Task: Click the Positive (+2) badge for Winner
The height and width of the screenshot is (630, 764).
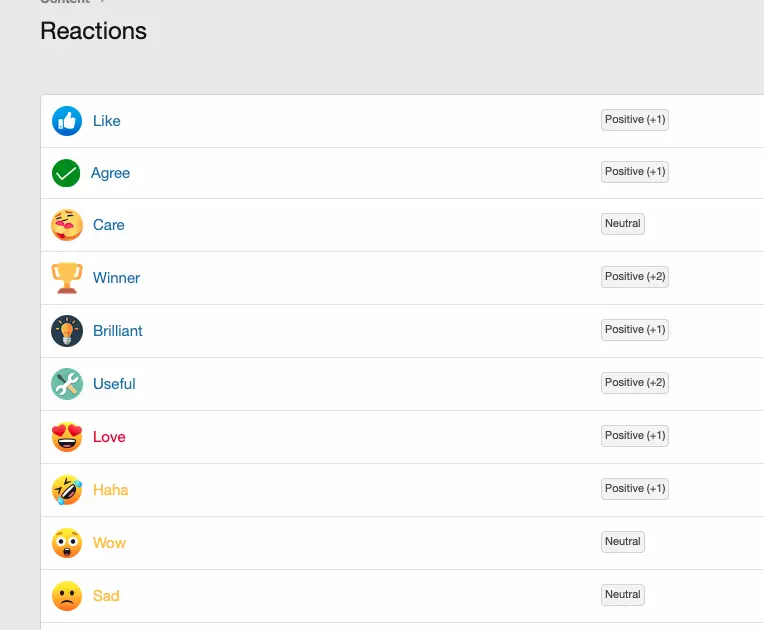Action: pyautogui.click(x=635, y=277)
